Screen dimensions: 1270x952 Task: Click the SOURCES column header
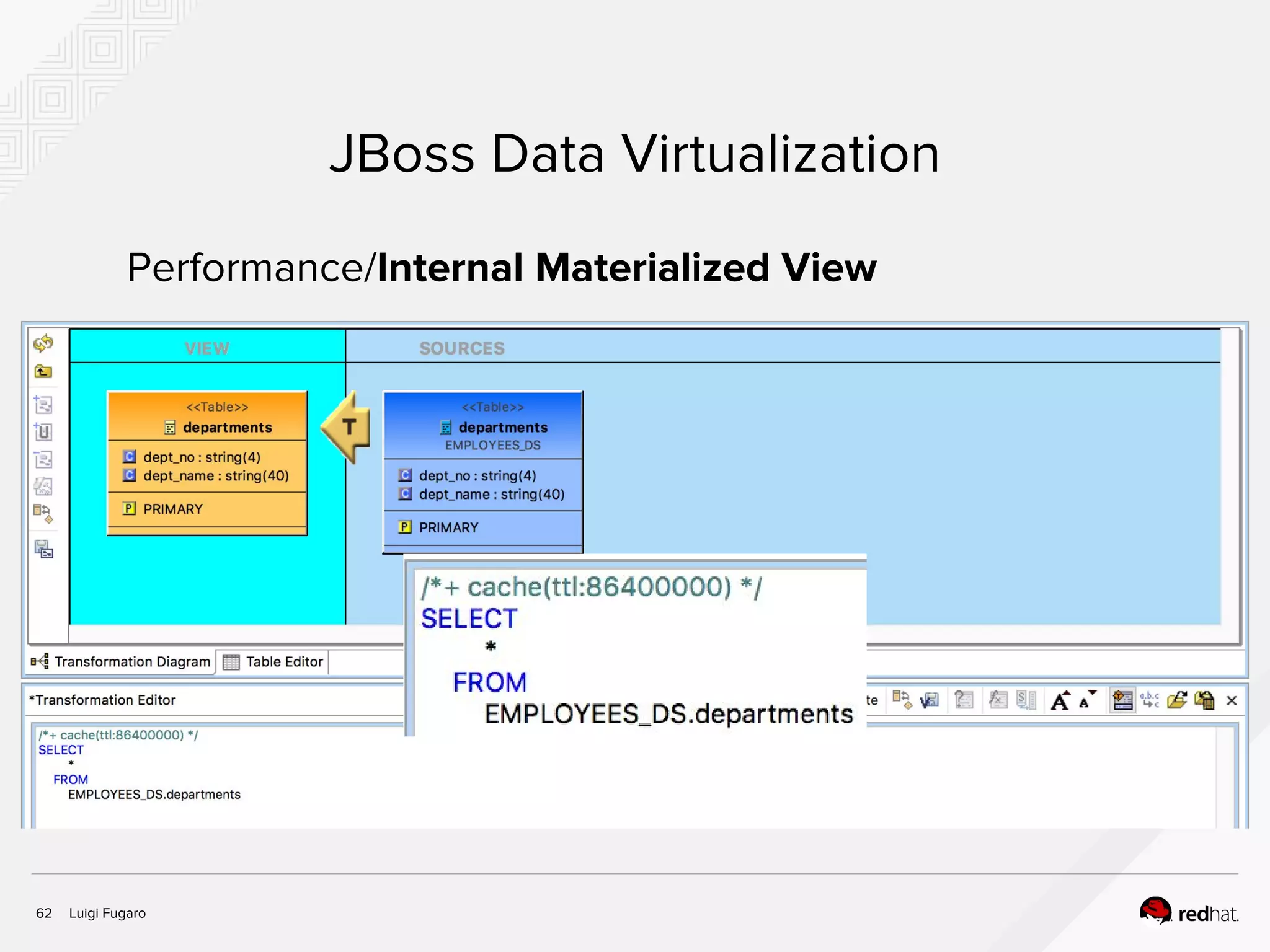[462, 348]
